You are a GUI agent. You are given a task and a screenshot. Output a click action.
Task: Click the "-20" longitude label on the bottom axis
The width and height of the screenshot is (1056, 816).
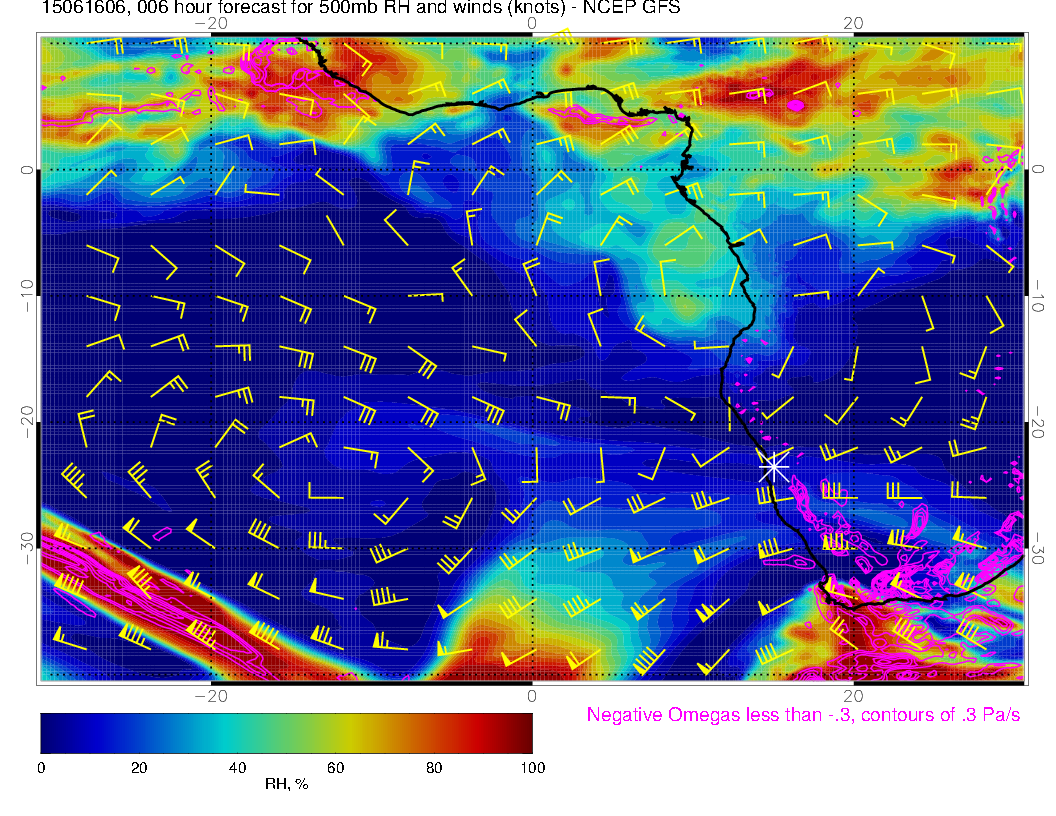(211, 696)
